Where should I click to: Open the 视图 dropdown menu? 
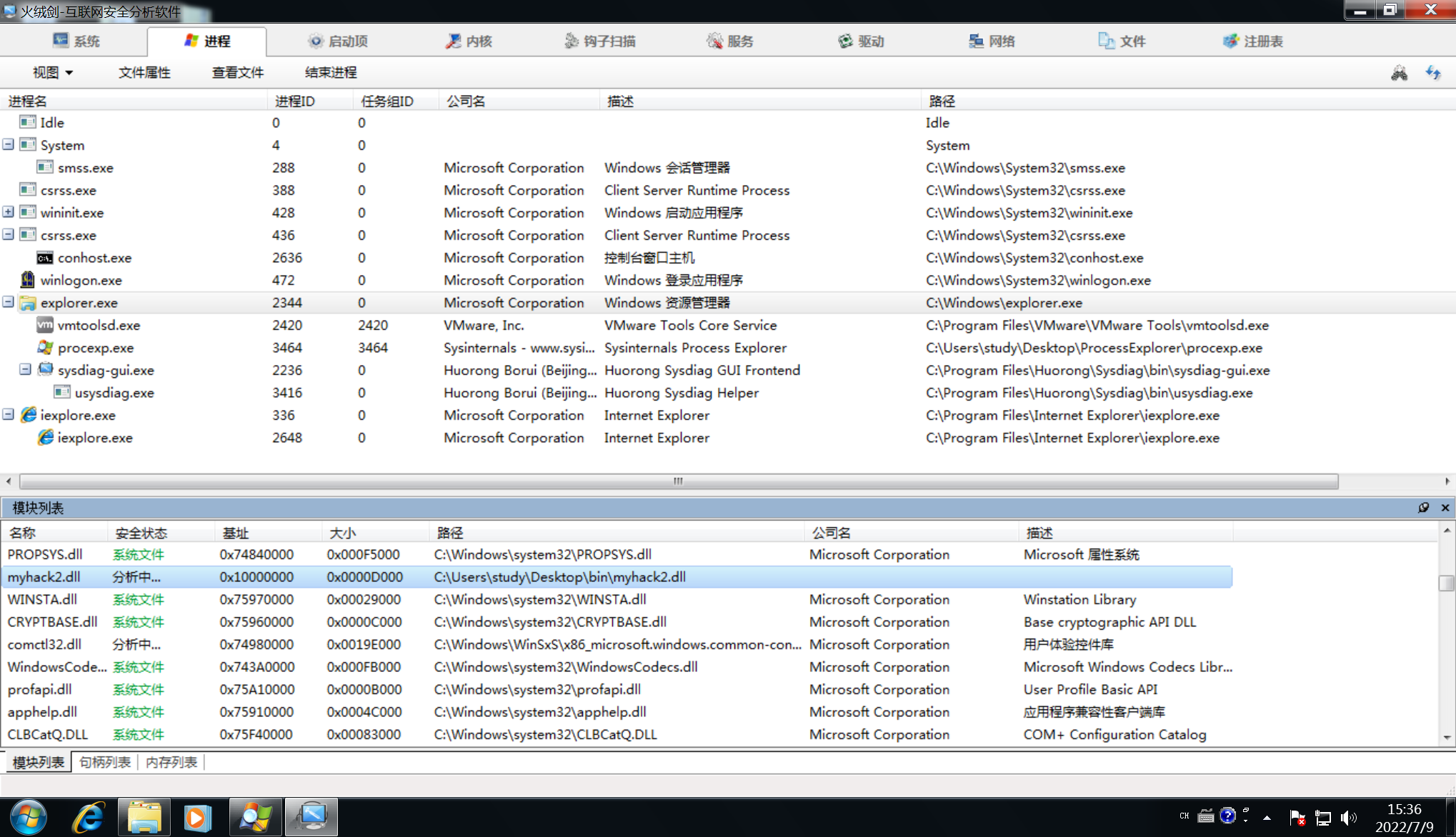click(x=53, y=73)
